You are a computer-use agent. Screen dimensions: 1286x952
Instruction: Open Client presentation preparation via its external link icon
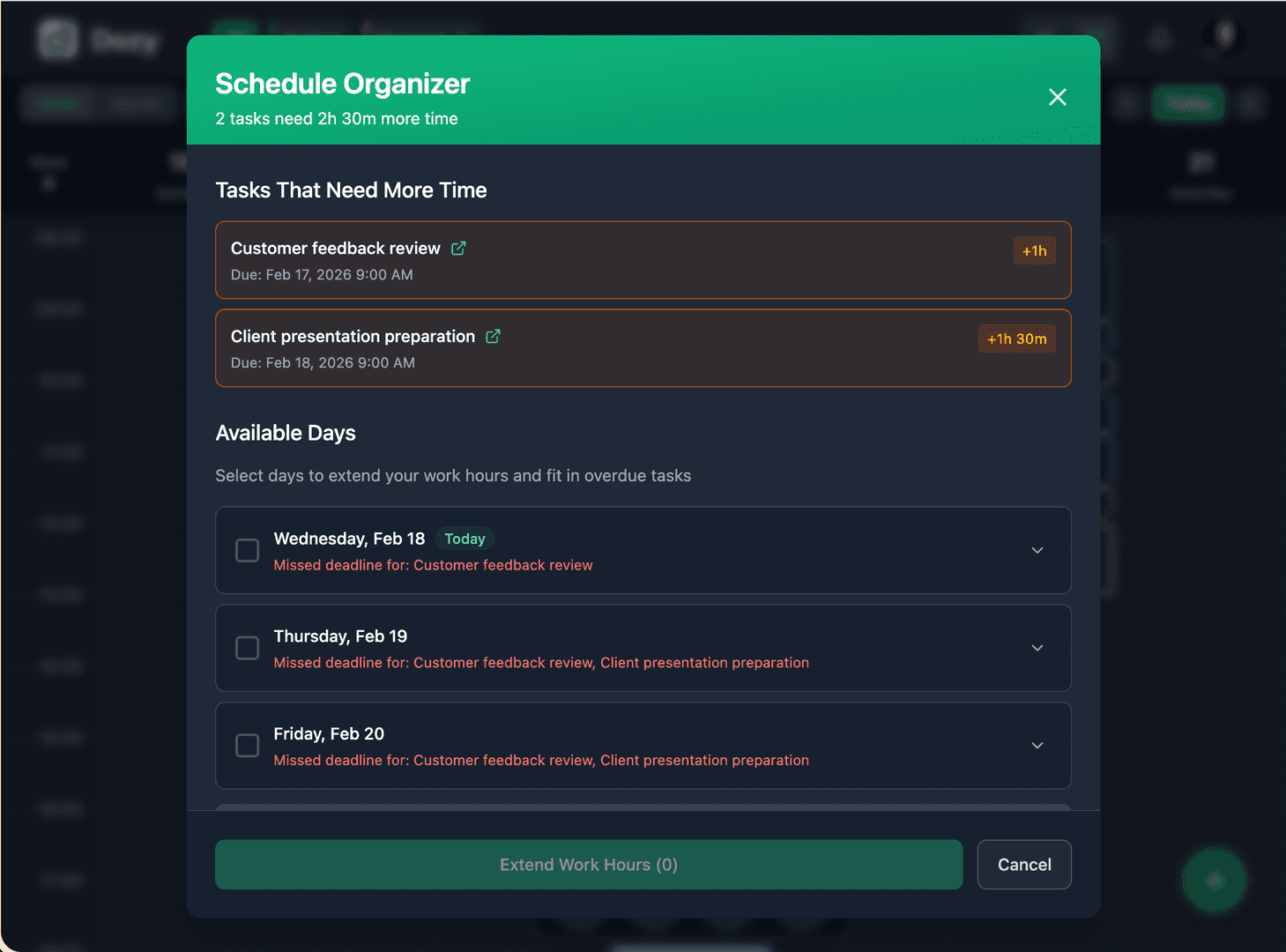(492, 336)
